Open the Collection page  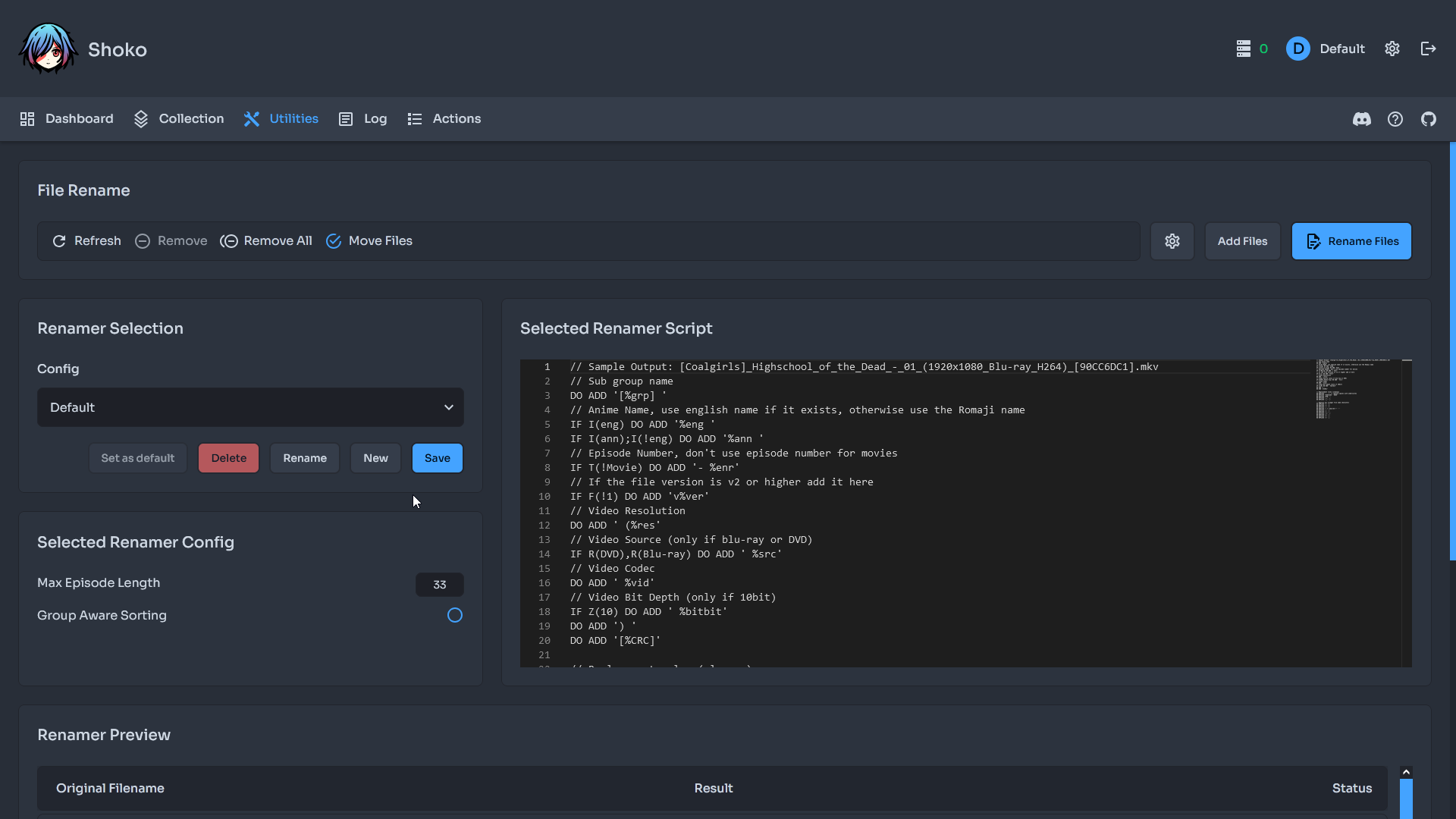pos(178,119)
